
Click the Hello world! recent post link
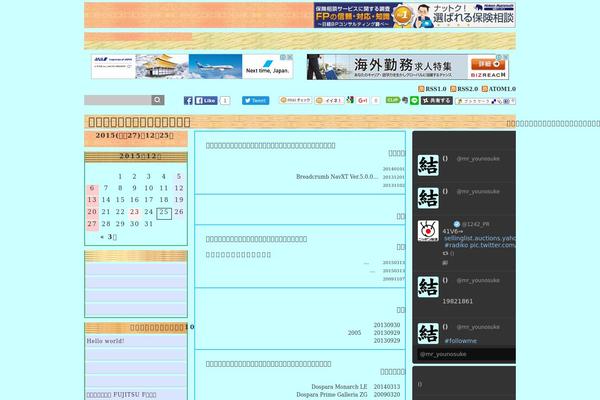click(x=105, y=341)
